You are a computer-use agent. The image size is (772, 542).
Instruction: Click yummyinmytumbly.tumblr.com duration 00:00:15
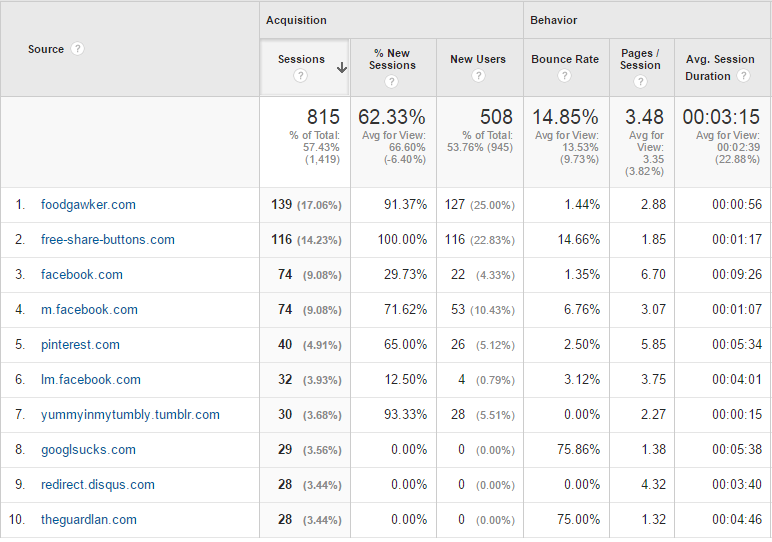(737, 414)
